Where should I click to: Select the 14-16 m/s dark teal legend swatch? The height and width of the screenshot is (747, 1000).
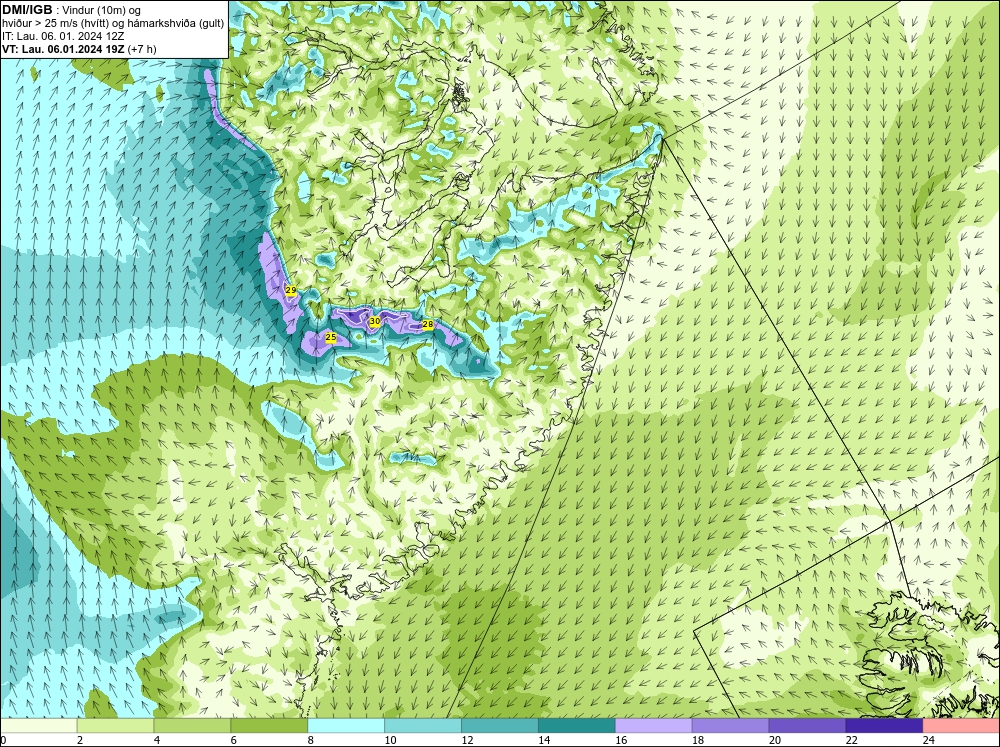pos(577,726)
